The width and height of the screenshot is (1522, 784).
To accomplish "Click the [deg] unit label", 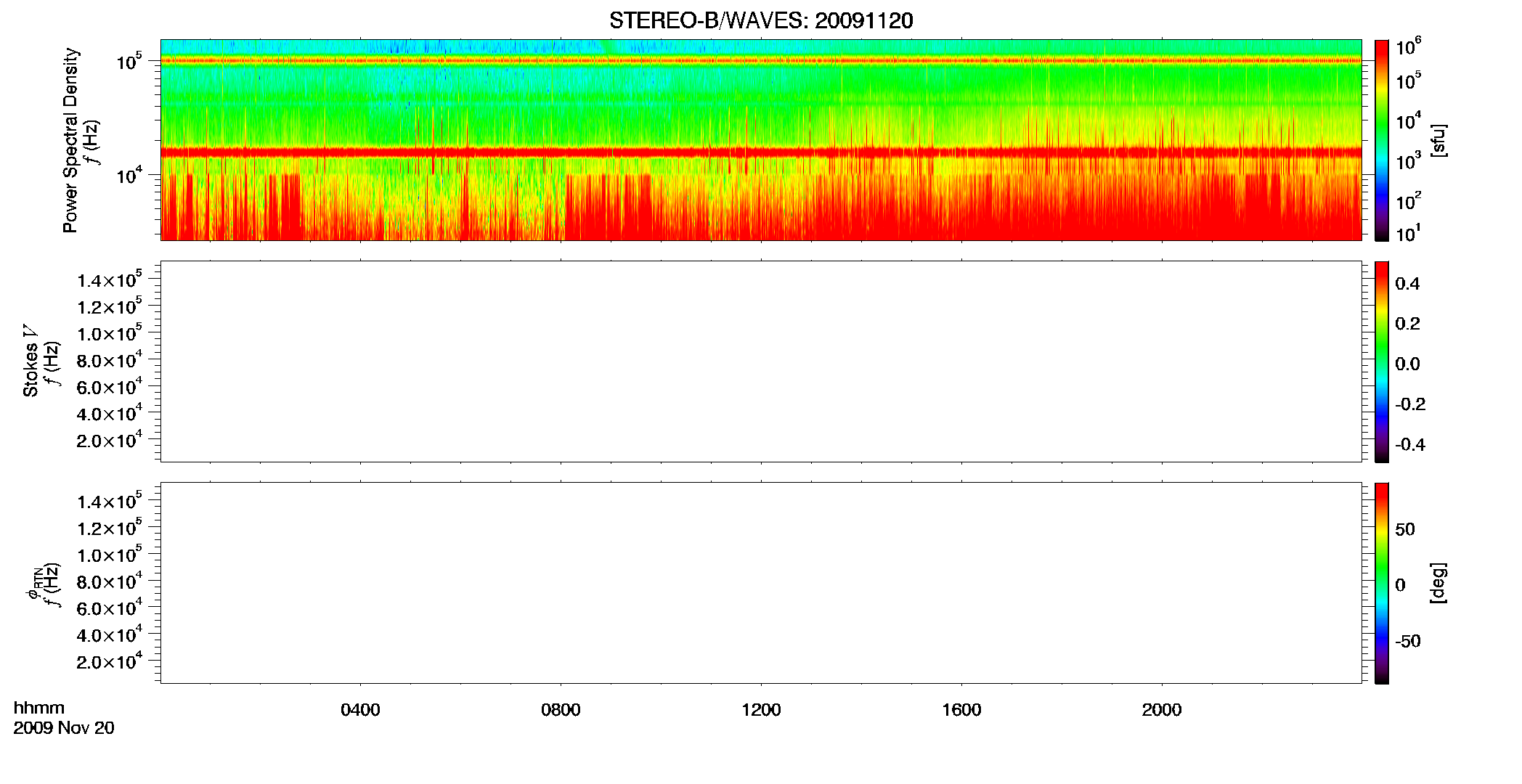I will (x=1438, y=583).
